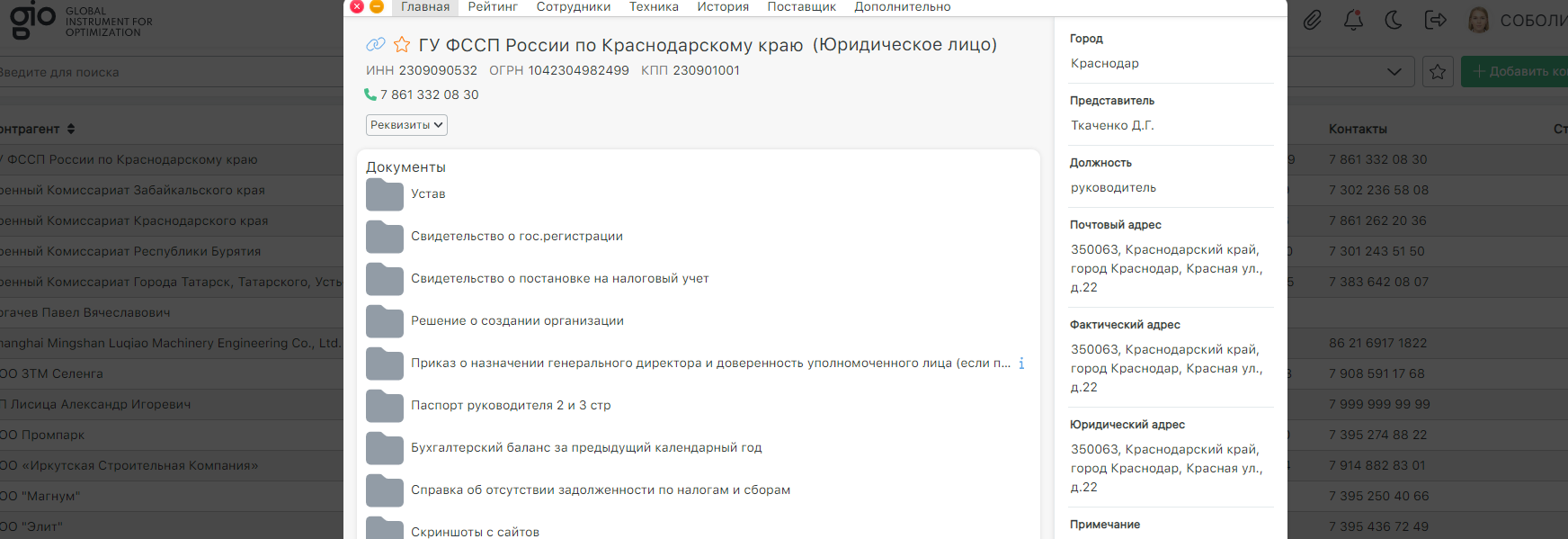
Task: Select КПП value 230901001
Action: click(707, 70)
